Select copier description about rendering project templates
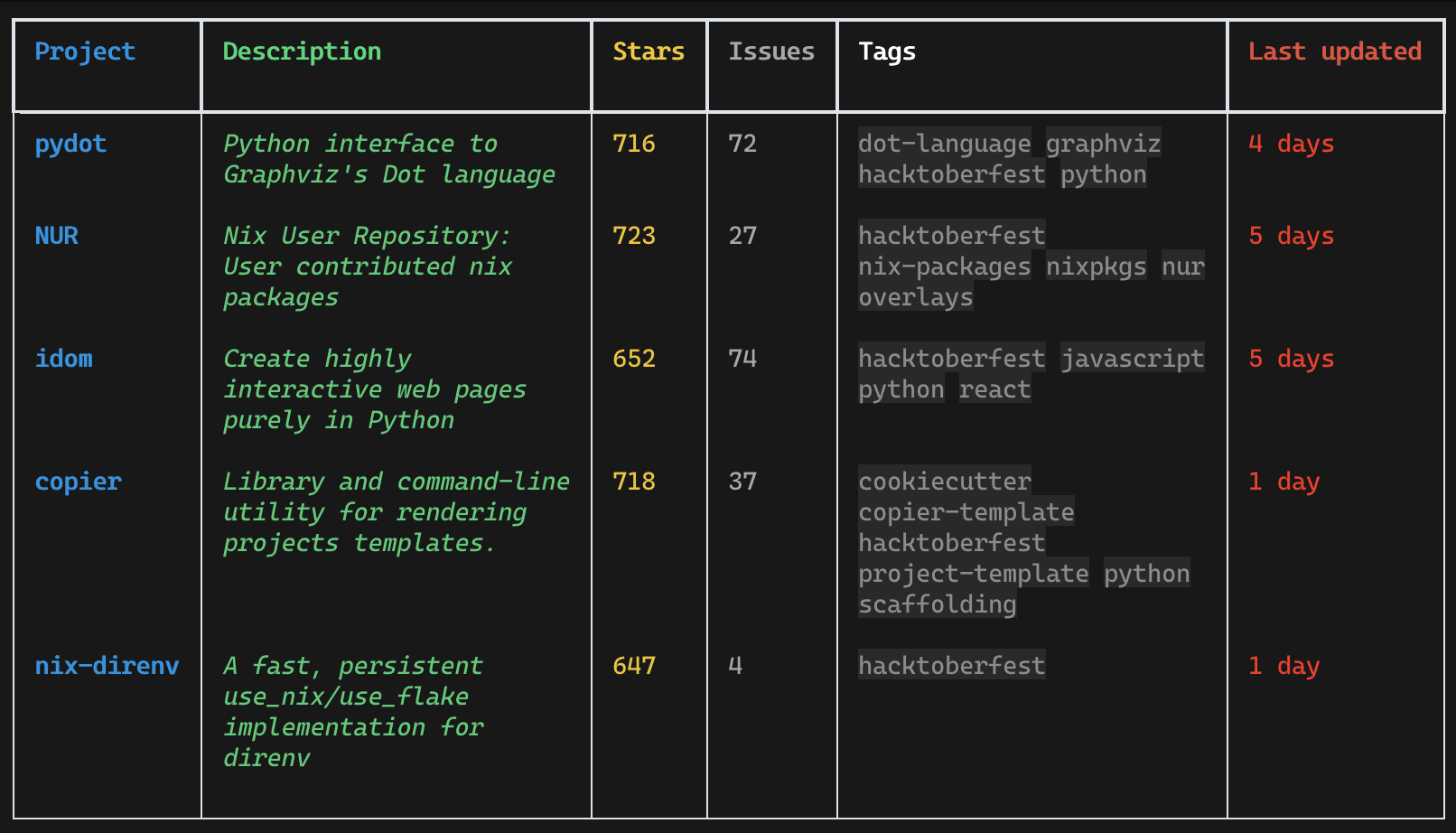Viewport: 1456px width, 833px height. coord(397,512)
